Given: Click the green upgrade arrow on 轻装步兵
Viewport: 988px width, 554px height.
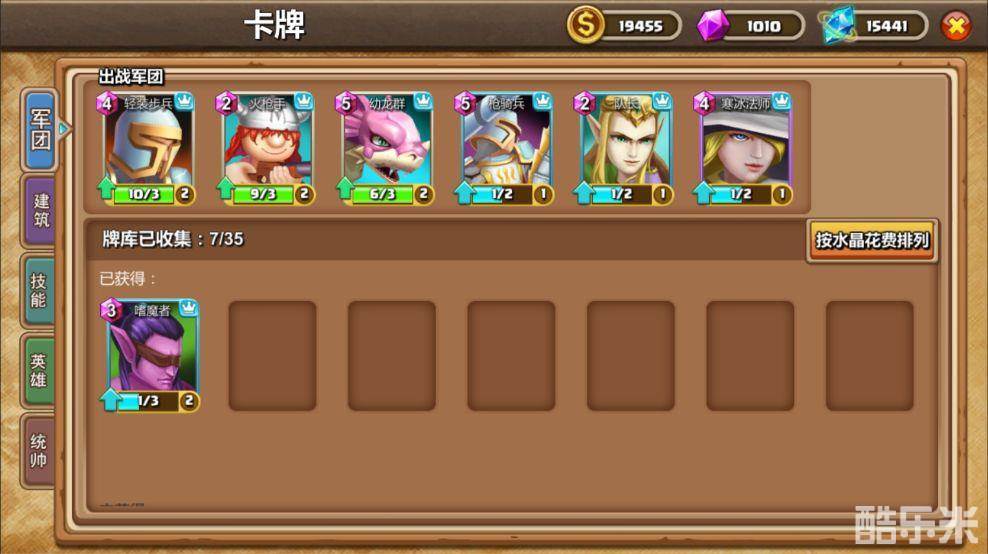Looking at the screenshot, I should point(106,188).
